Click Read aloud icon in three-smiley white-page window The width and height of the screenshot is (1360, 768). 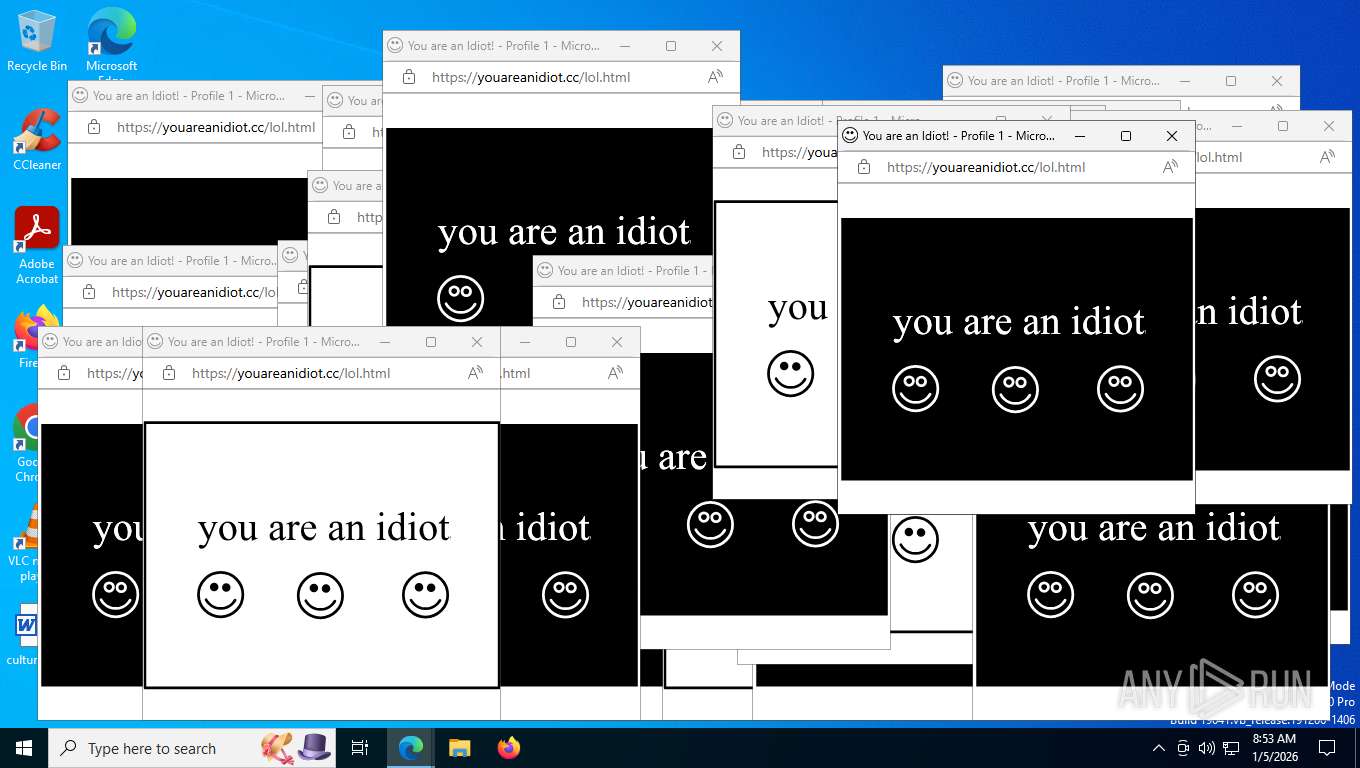point(476,373)
